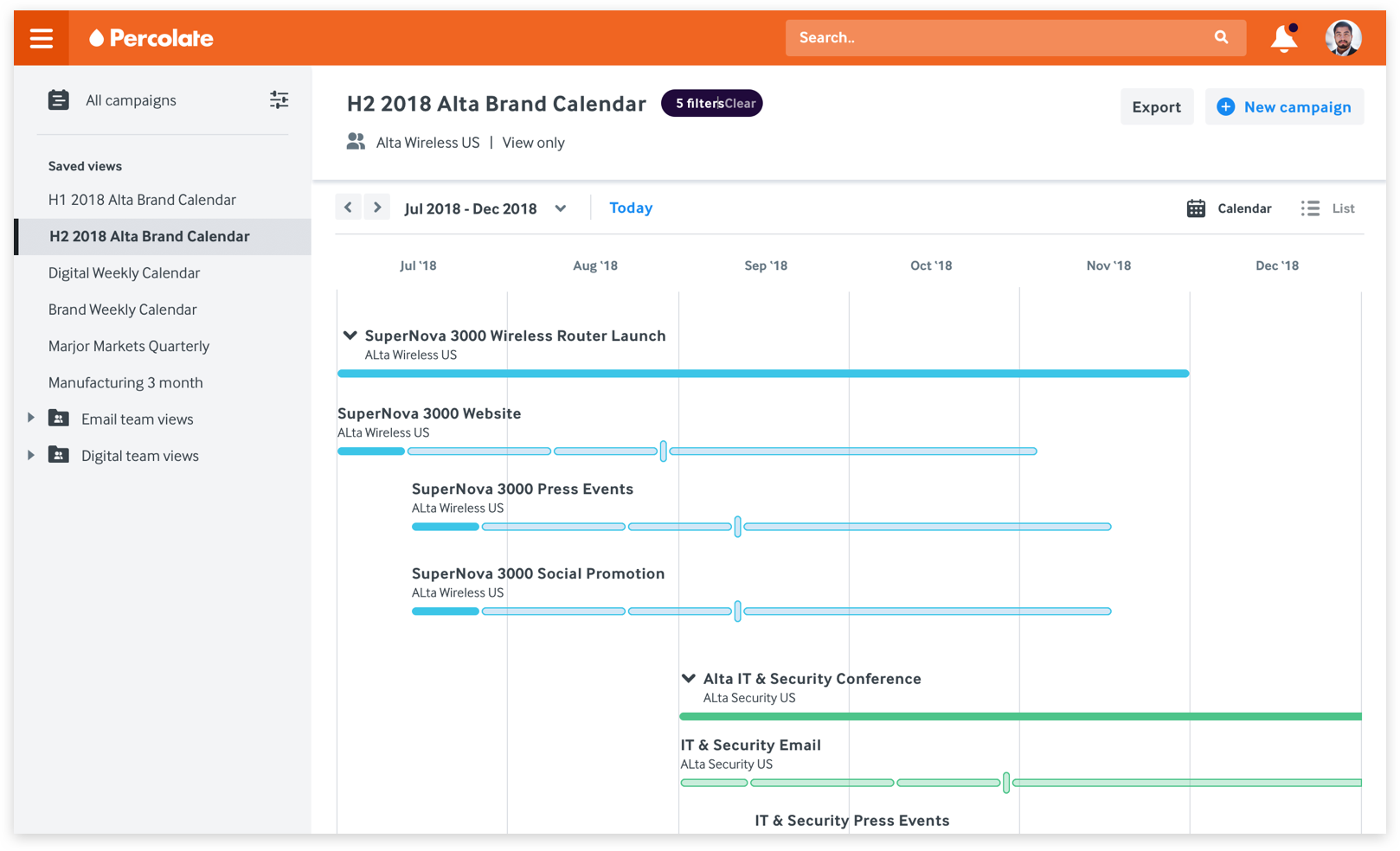The height and width of the screenshot is (851, 1400).
Task: Open the notifications bell
Action: point(1284,38)
